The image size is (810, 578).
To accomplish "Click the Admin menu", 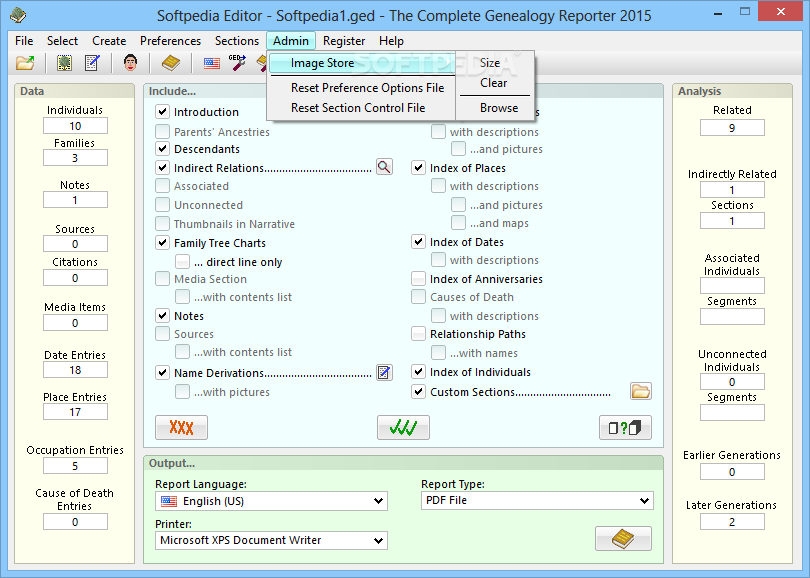I will [x=291, y=41].
